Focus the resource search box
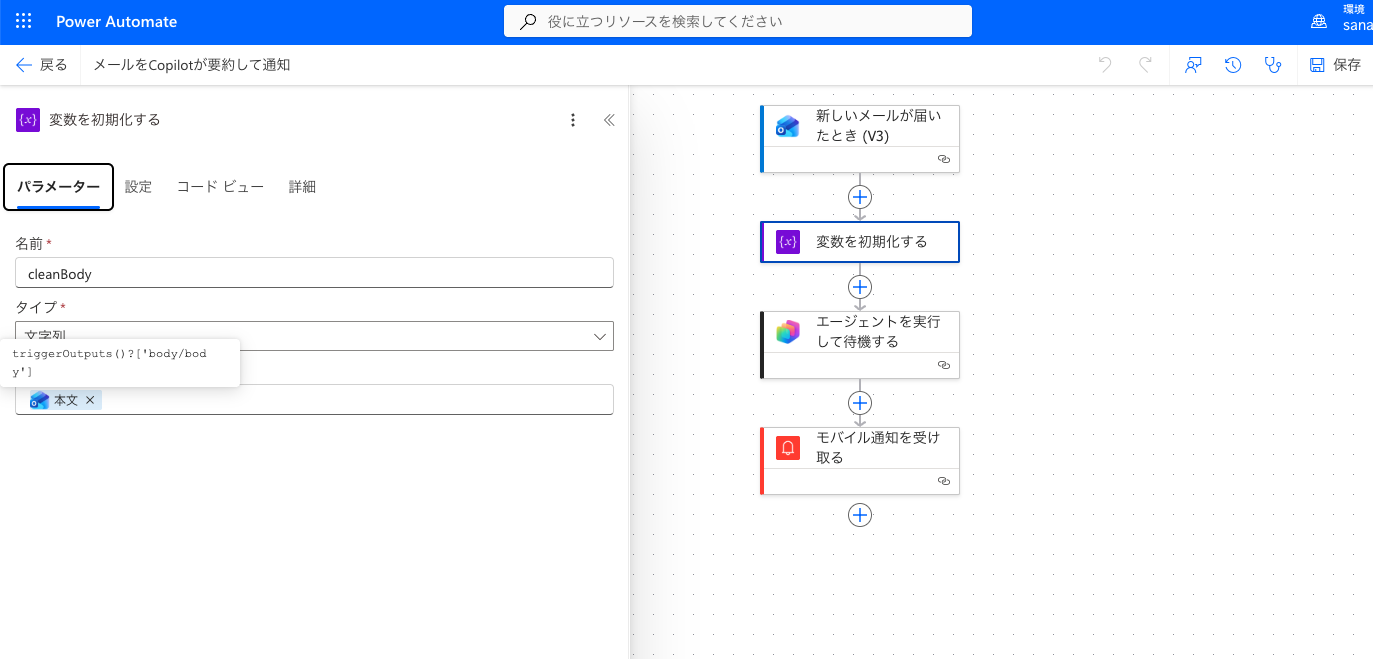 pos(738,21)
